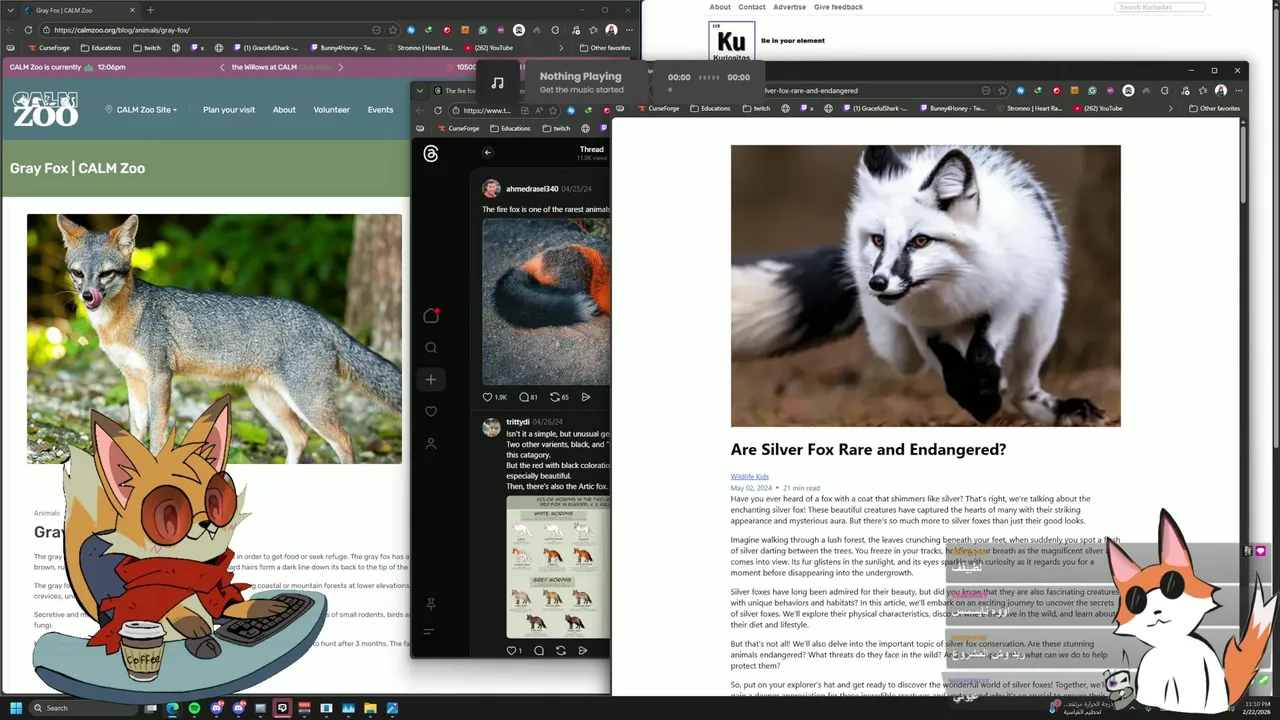The width and height of the screenshot is (1280, 720).
Task: Go back from the Thread view
Action: coord(488,153)
